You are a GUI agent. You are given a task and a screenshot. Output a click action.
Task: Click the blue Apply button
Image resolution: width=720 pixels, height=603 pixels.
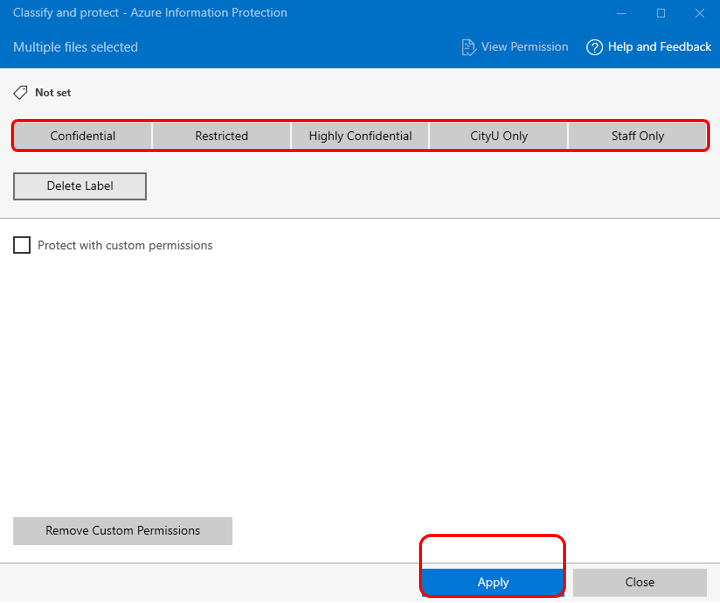click(493, 582)
